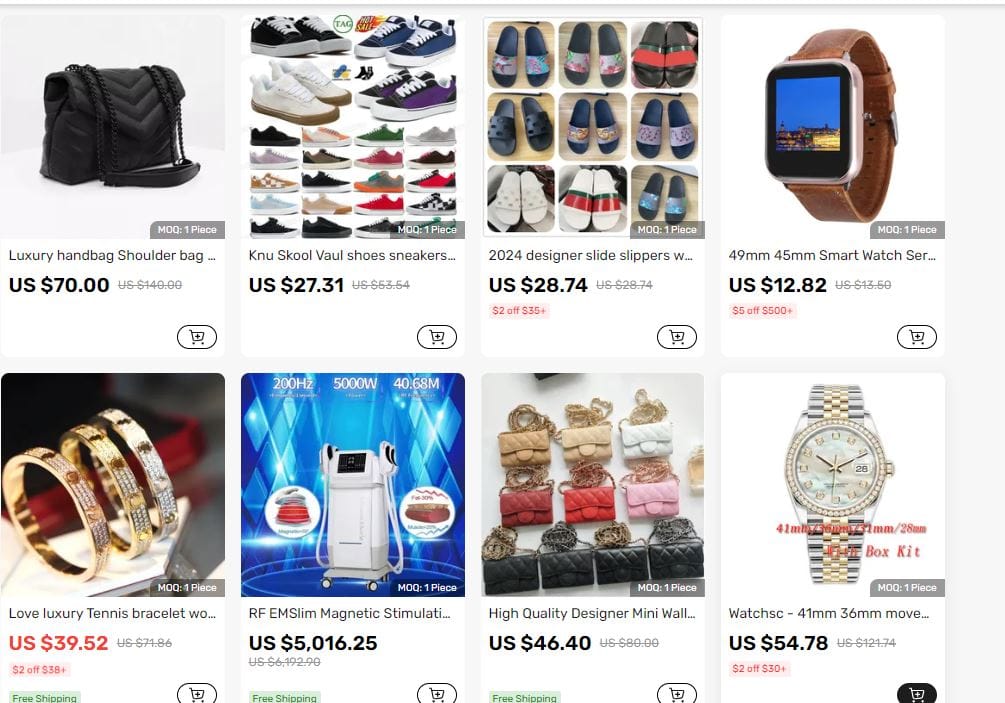Open the EMSlim machine product image
Screen dimensions: 1005x703
tap(353, 484)
